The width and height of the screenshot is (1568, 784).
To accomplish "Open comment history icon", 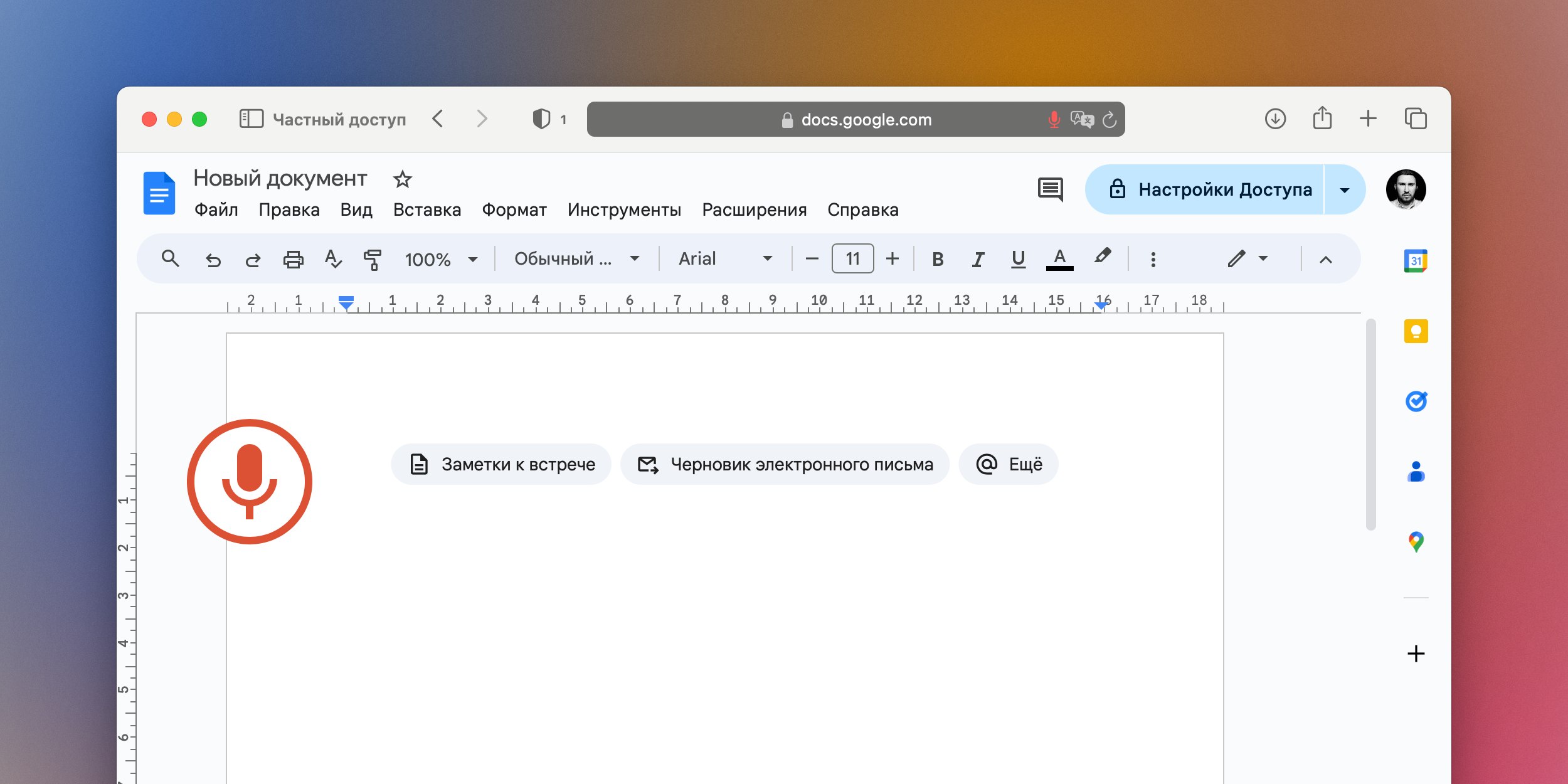I will (1051, 189).
